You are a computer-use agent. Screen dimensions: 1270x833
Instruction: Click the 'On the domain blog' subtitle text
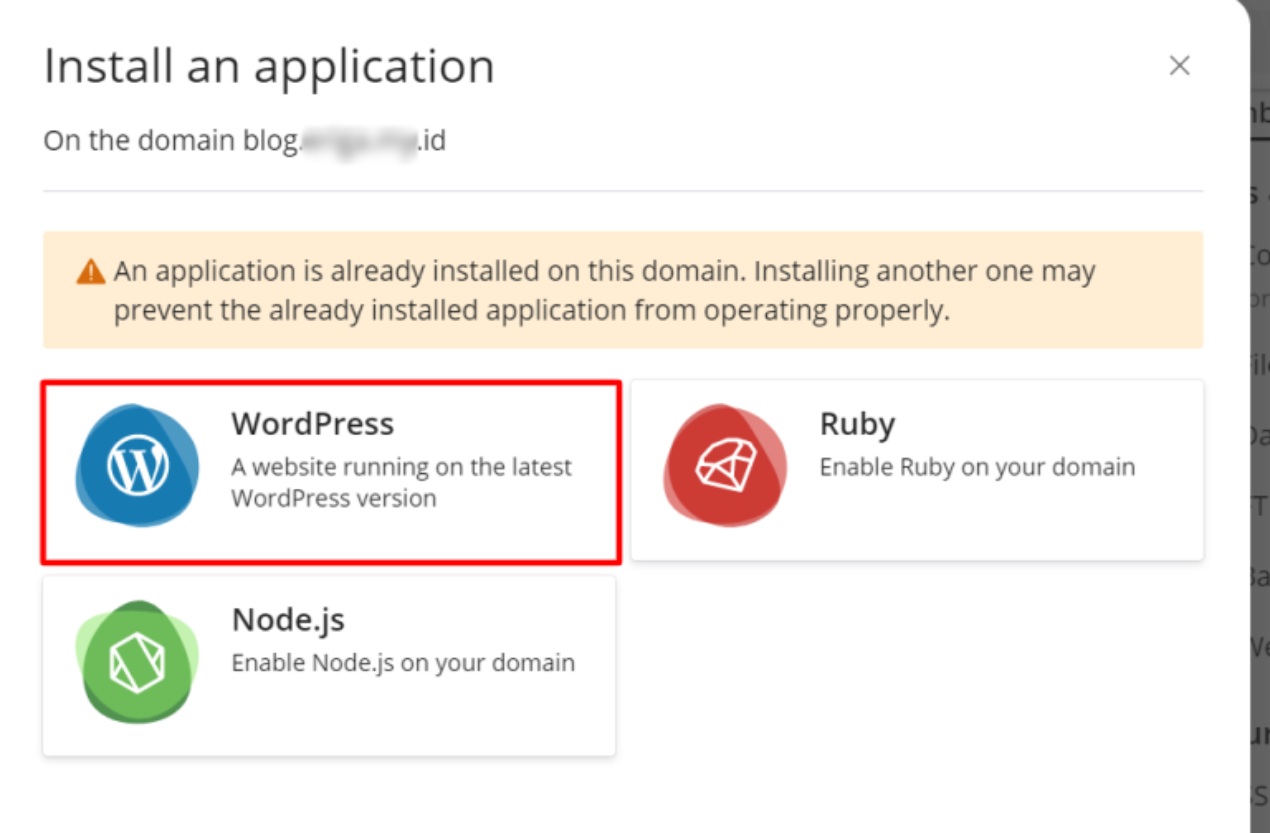coord(244,141)
